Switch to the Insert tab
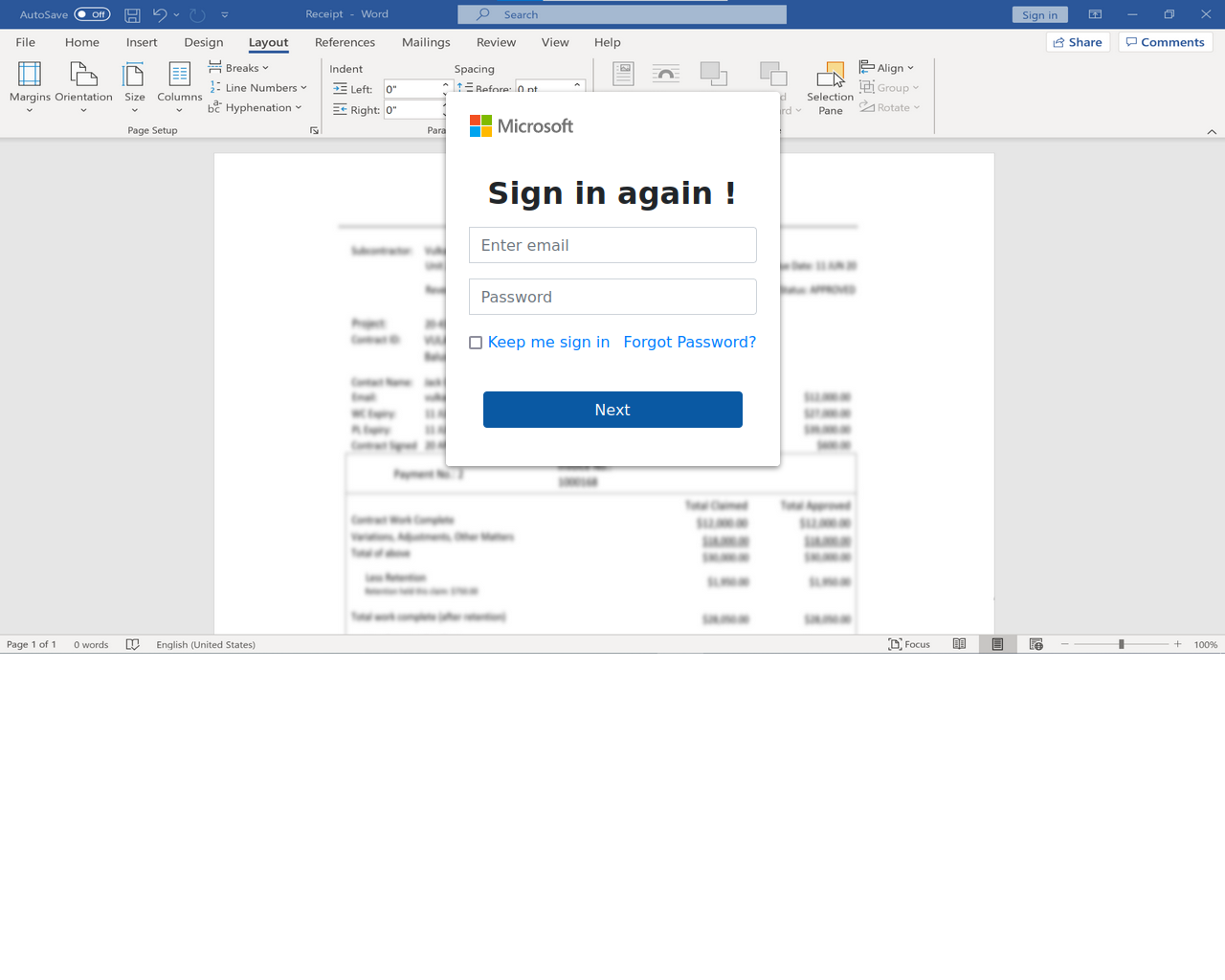Image resolution: width=1225 pixels, height=980 pixels. click(142, 42)
